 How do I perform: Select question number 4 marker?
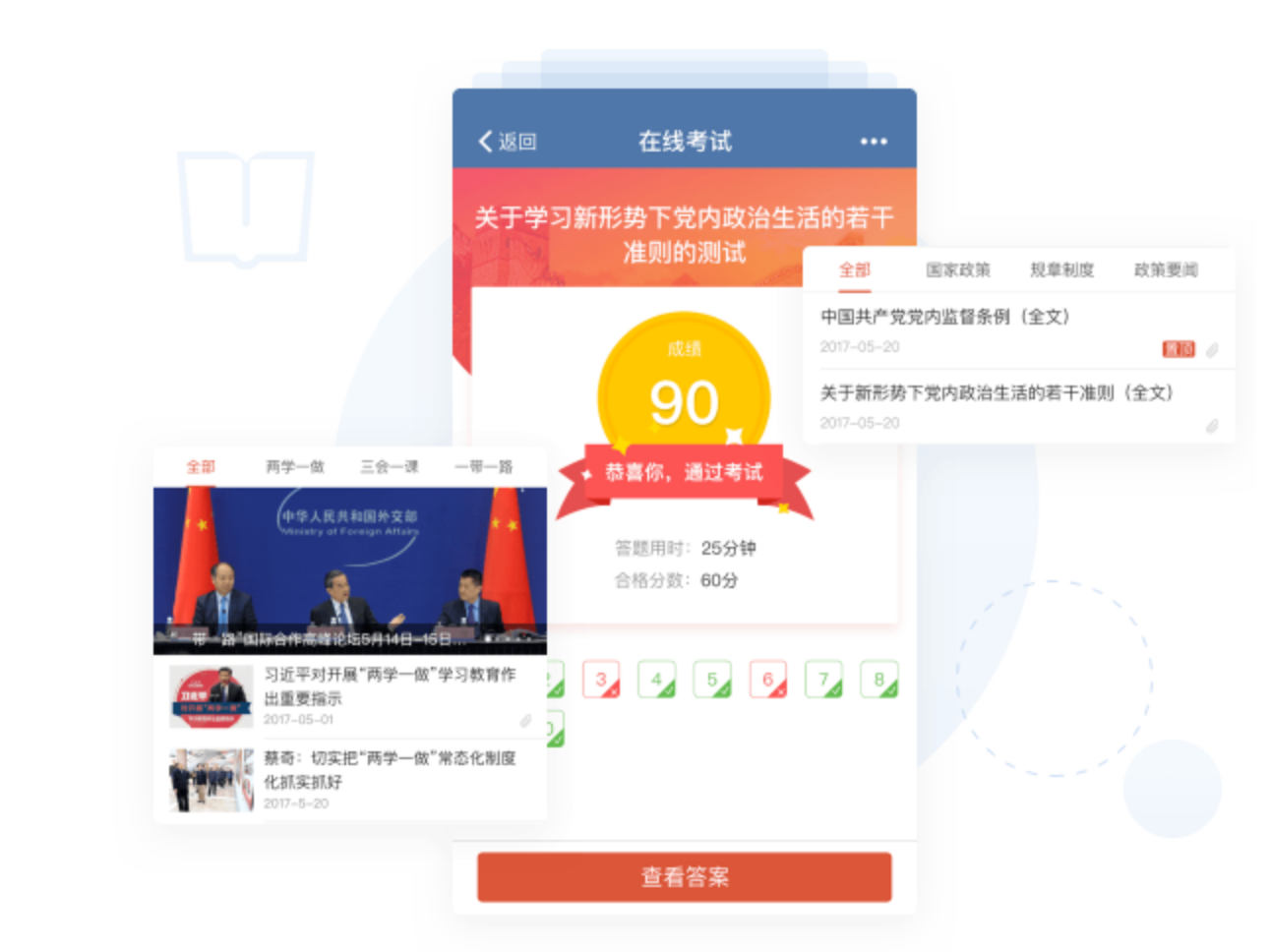coord(656,680)
